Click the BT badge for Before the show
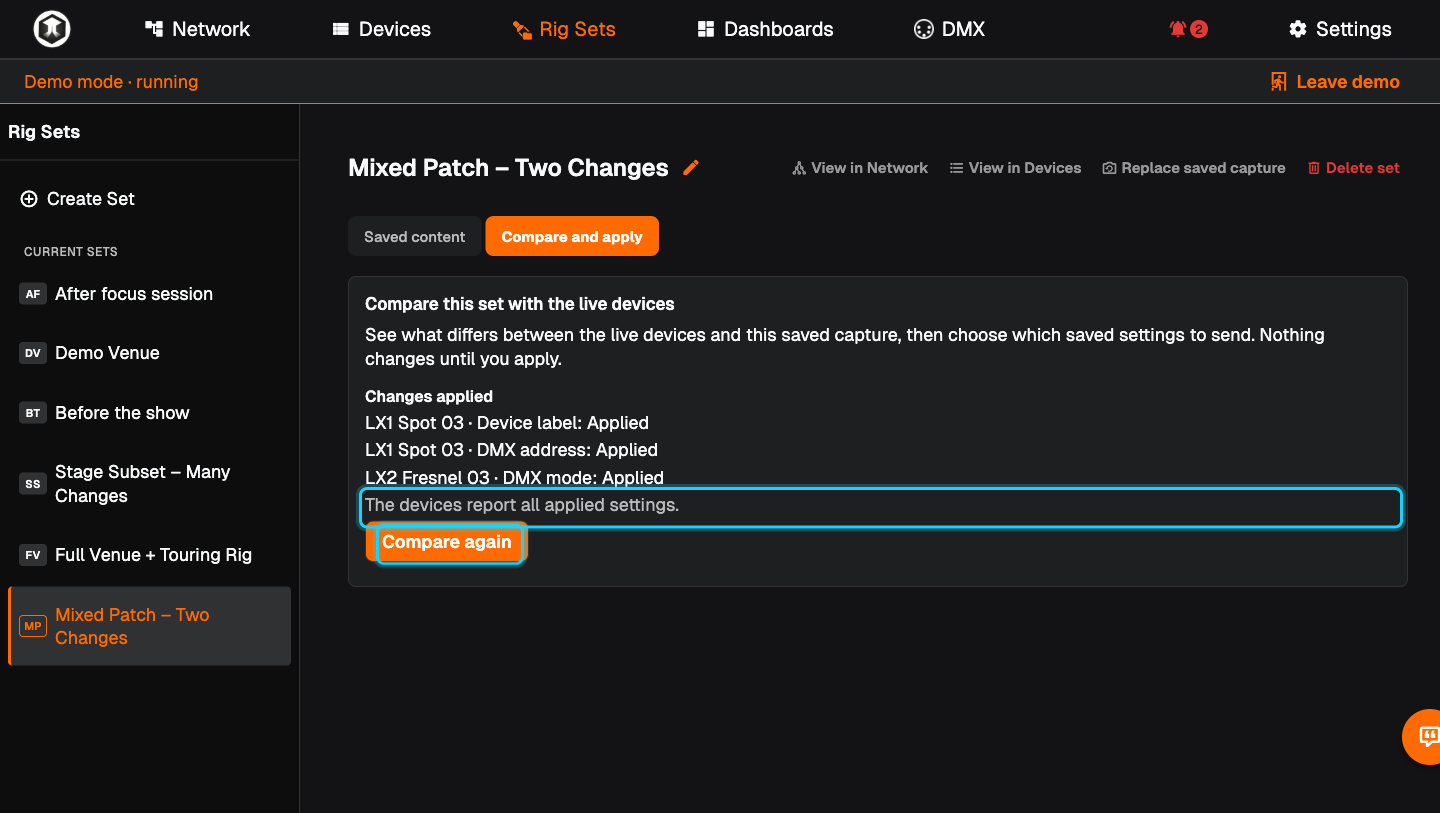This screenshot has height=813, width=1440. (x=33, y=413)
